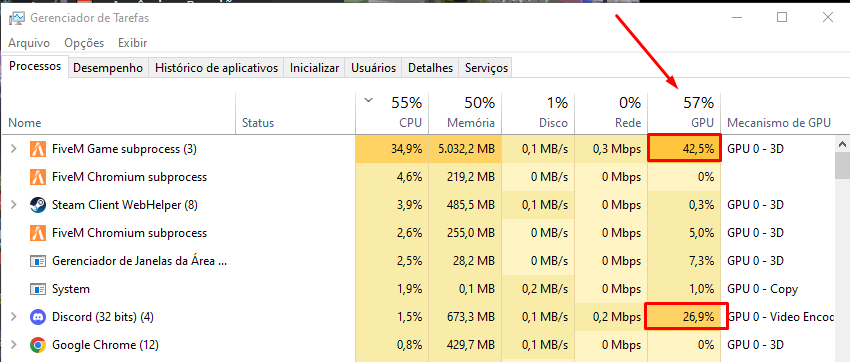Click the Task Manager title bar icon

16,18
